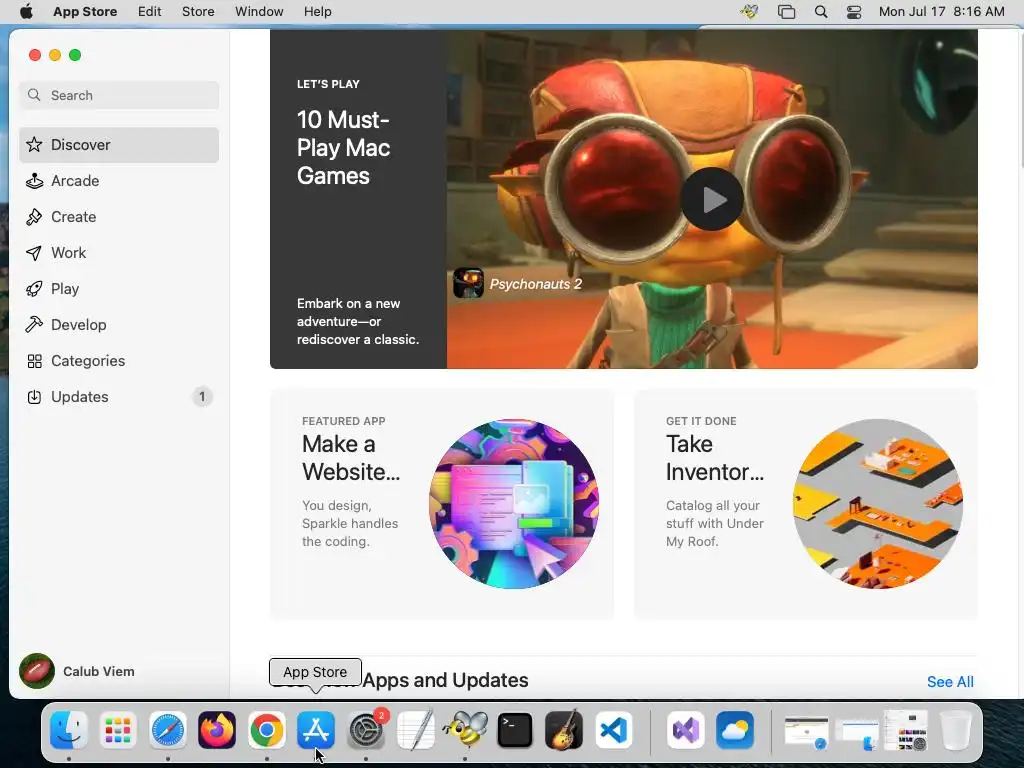Restore the Safari minimized window in Dock

click(807, 733)
